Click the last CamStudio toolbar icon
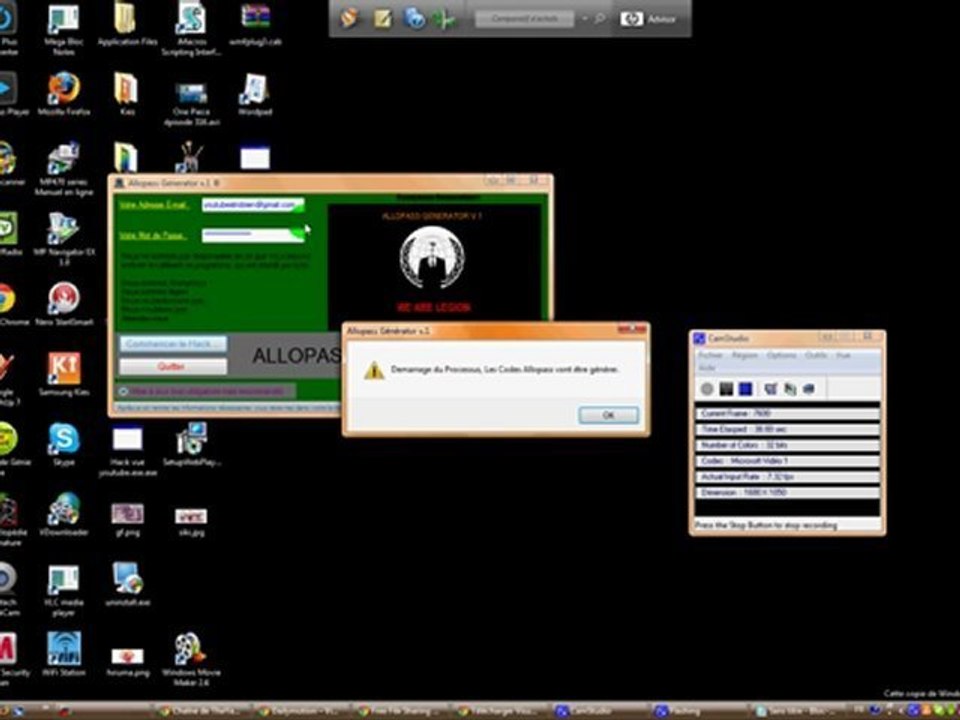This screenshot has height=720, width=960. click(809, 389)
